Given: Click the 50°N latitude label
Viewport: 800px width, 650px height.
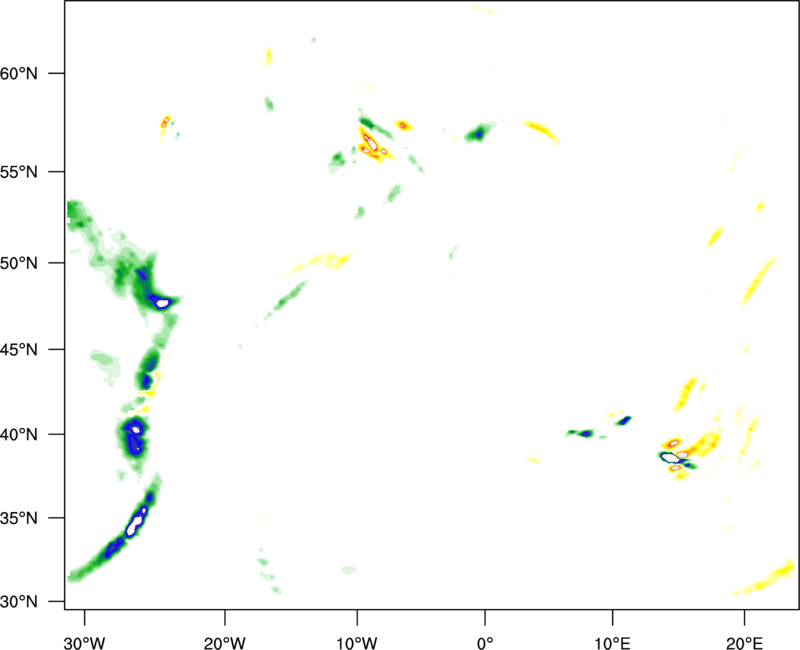Looking at the screenshot, I should click(19, 263).
